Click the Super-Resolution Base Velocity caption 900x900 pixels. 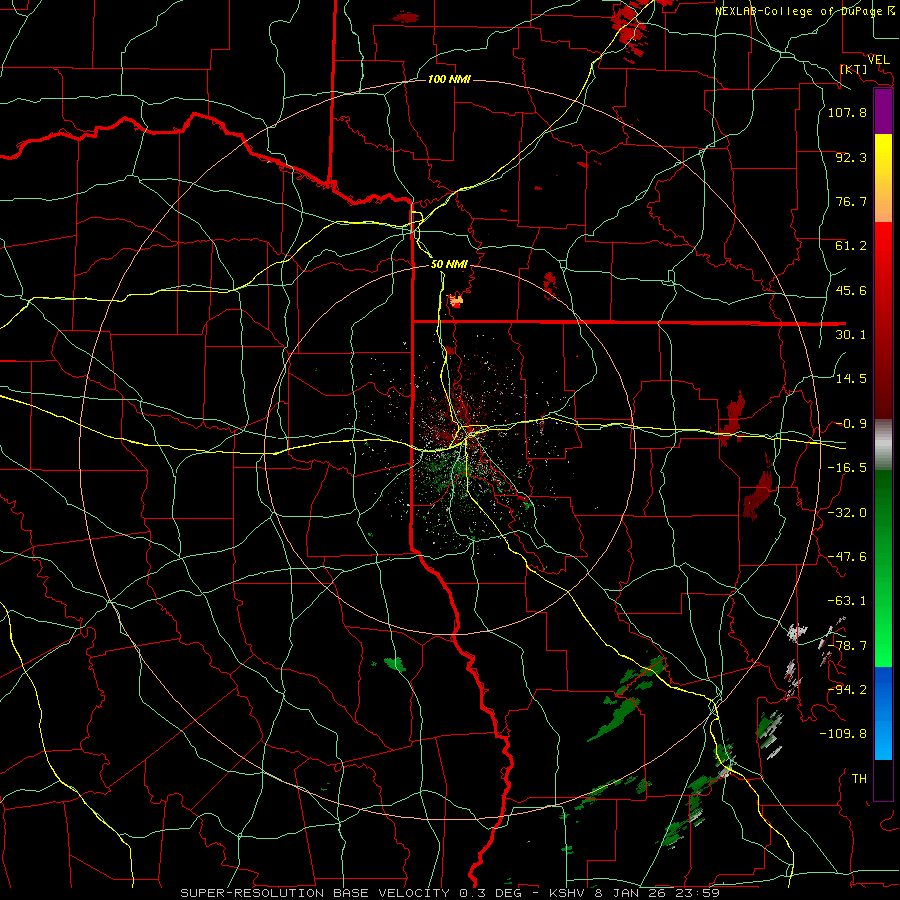(450, 893)
